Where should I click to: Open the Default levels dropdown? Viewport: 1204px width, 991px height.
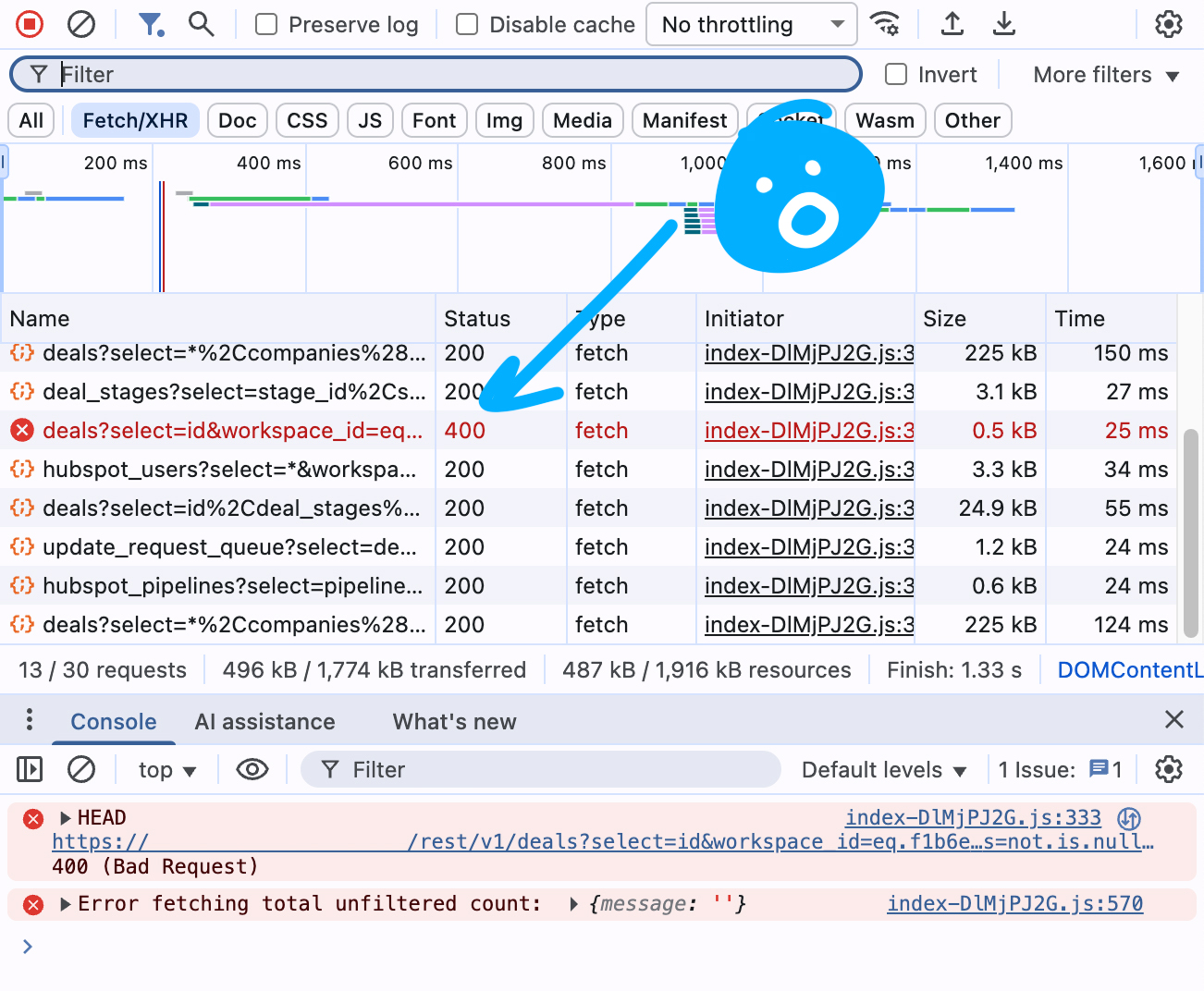[x=881, y=769]
